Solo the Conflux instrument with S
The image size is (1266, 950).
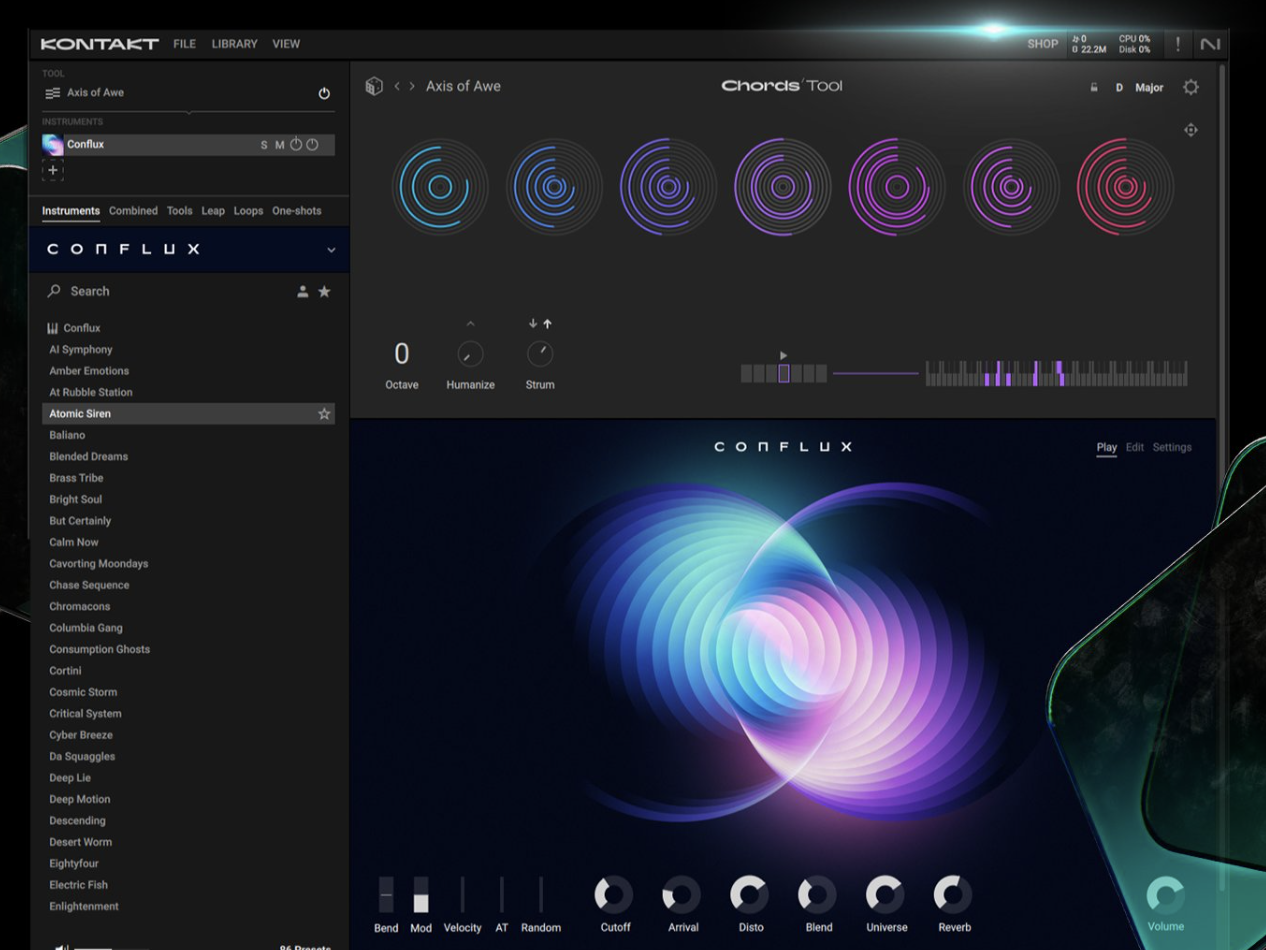click(x=264, y=145)
